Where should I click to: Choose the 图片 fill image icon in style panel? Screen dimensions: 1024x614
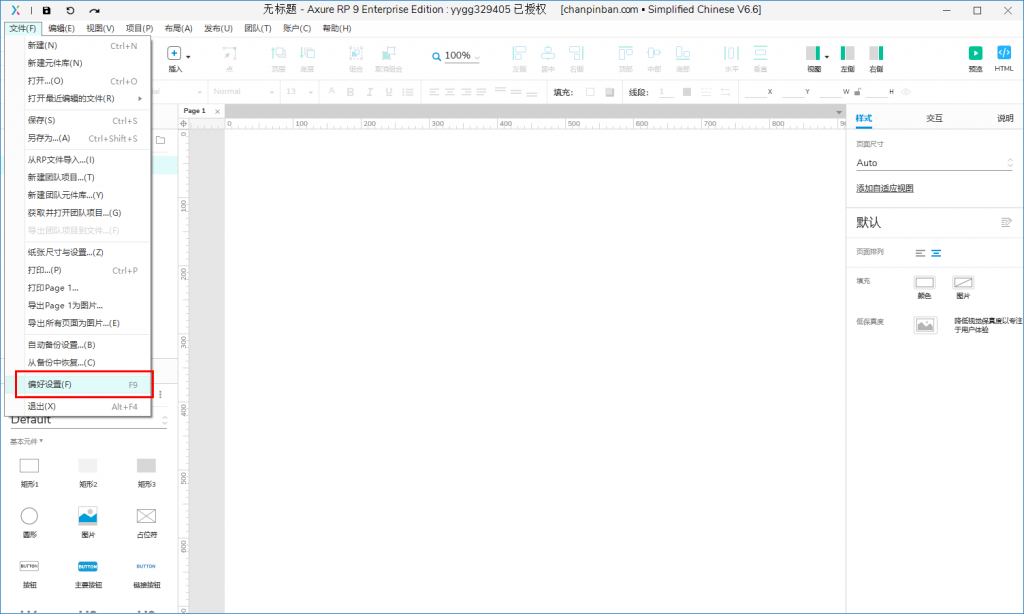(963, 284)
